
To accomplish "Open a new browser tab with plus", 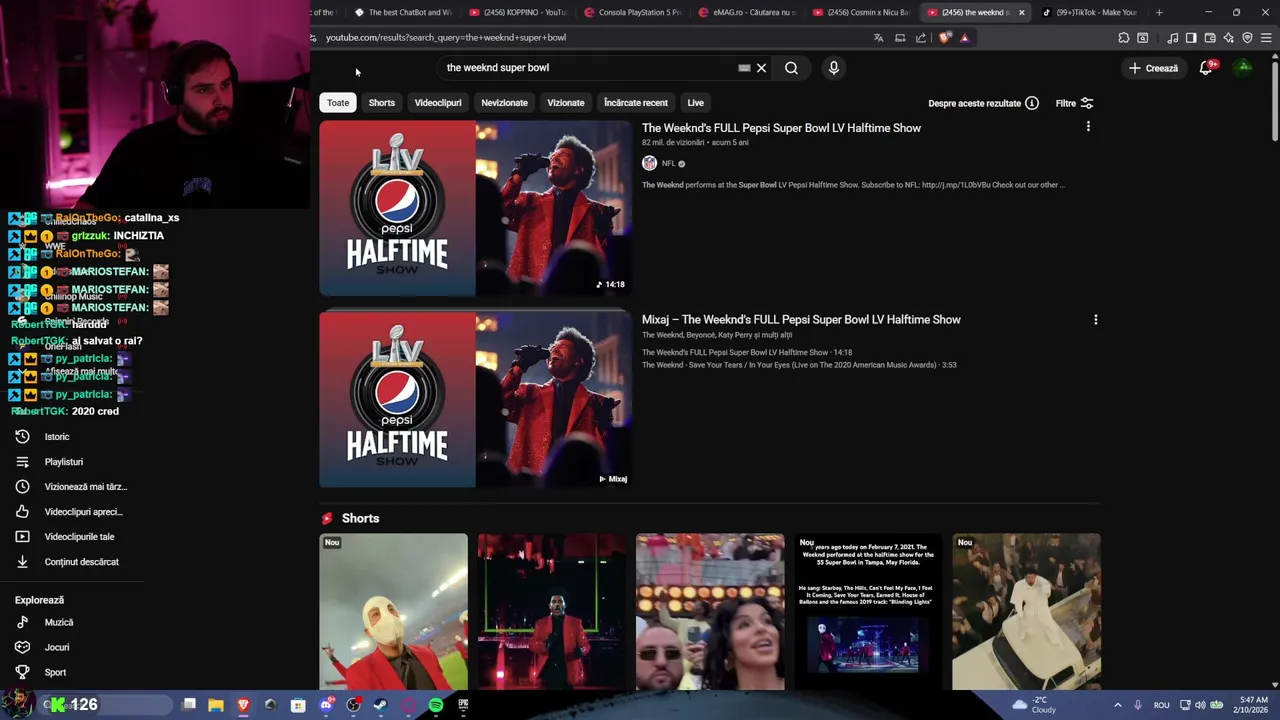I will point(1159,12).
